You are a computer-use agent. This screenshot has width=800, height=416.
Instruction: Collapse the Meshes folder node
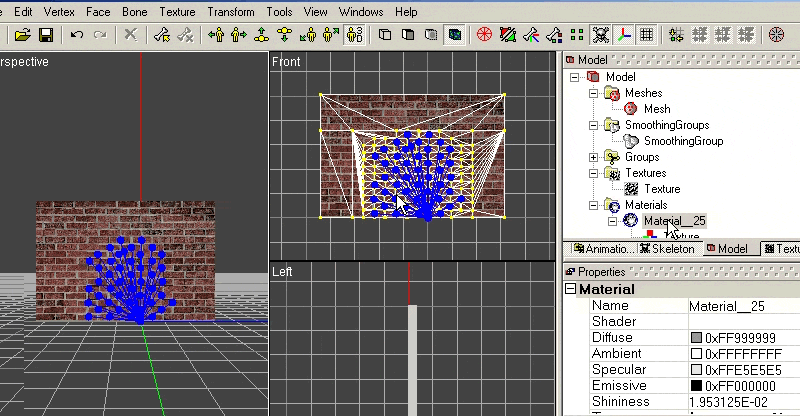(x=593, y=93)
